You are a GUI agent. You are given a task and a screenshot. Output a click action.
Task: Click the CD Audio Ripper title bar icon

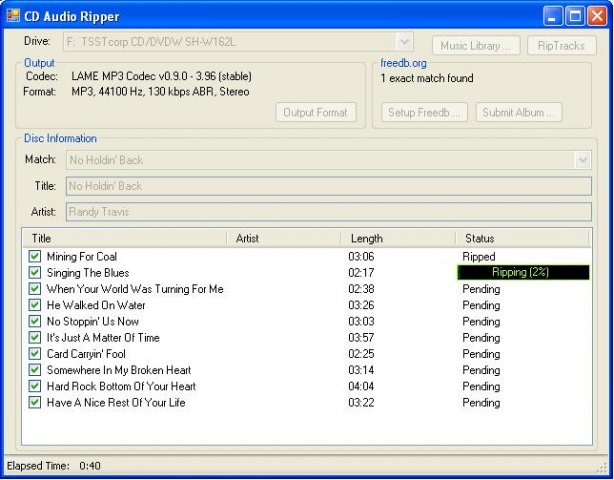(x=13, y=16)
